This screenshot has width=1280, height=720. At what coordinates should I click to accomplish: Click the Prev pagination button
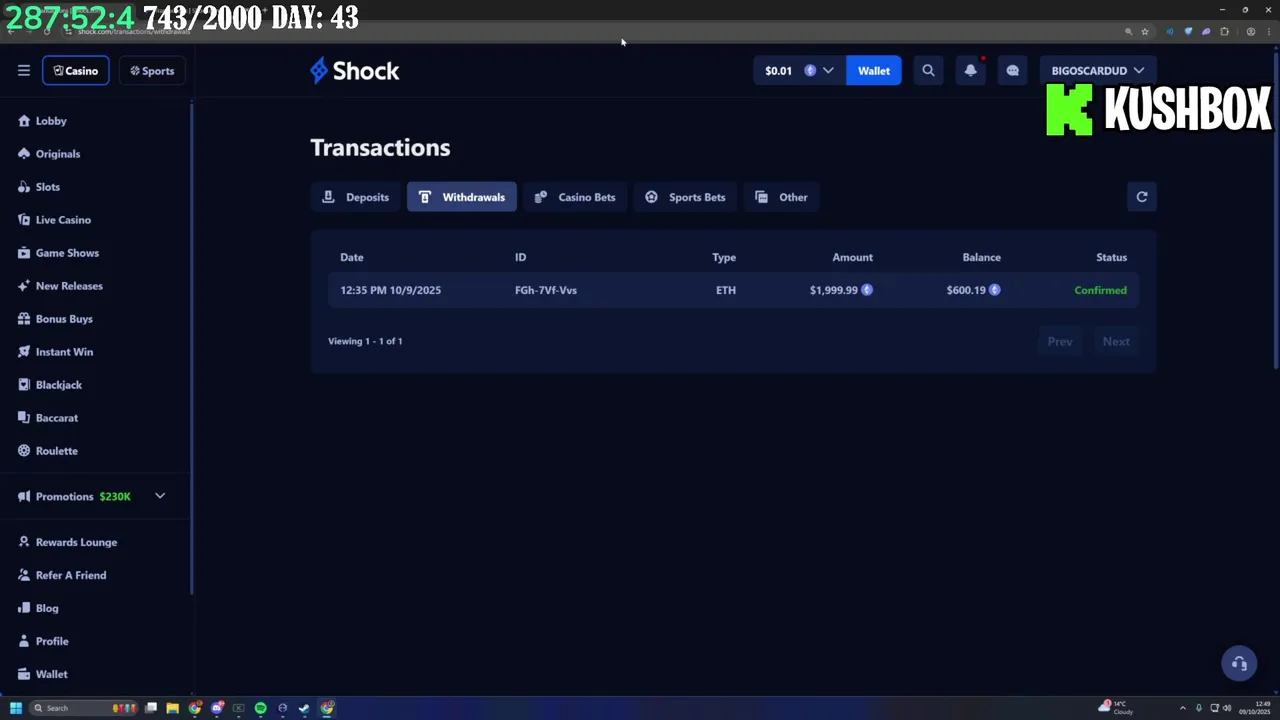pyautogui.click(x=1060, y=342)
